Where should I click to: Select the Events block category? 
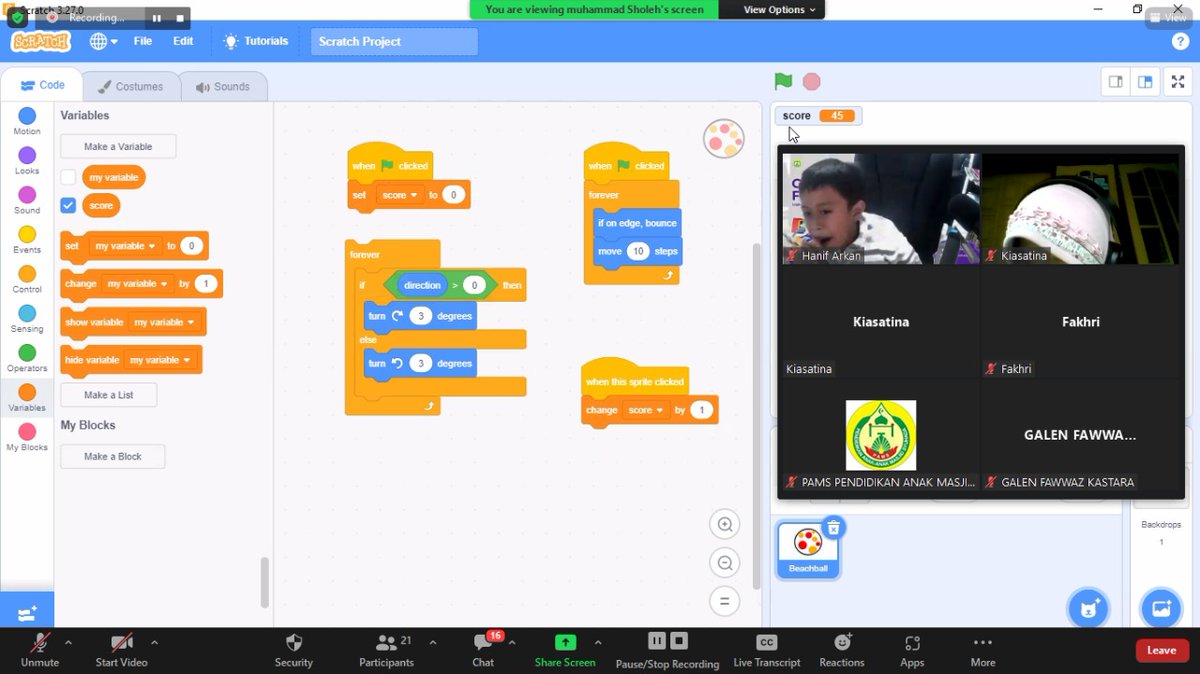pyautogui.click(x=27, y=240)
